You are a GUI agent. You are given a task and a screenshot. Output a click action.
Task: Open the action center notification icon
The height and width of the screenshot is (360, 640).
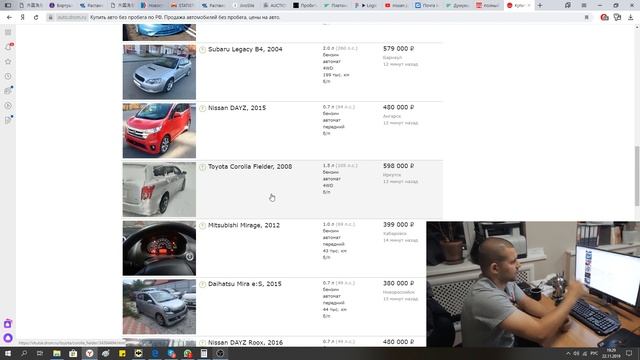[x=629, y=353]
